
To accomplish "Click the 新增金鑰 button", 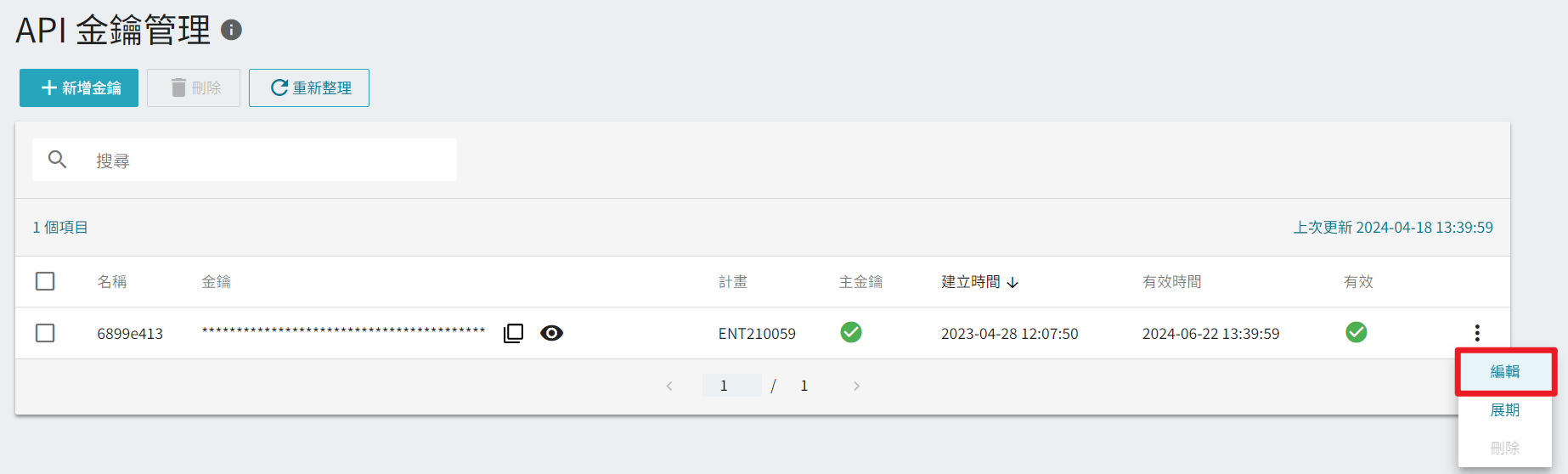I will 79,88.
